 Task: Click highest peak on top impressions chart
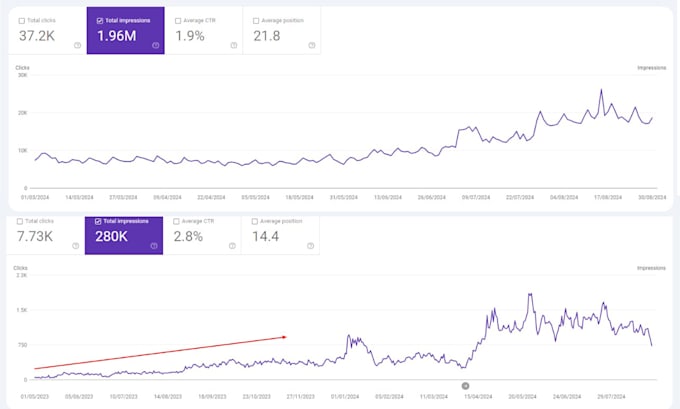click(x=601, y=90)
